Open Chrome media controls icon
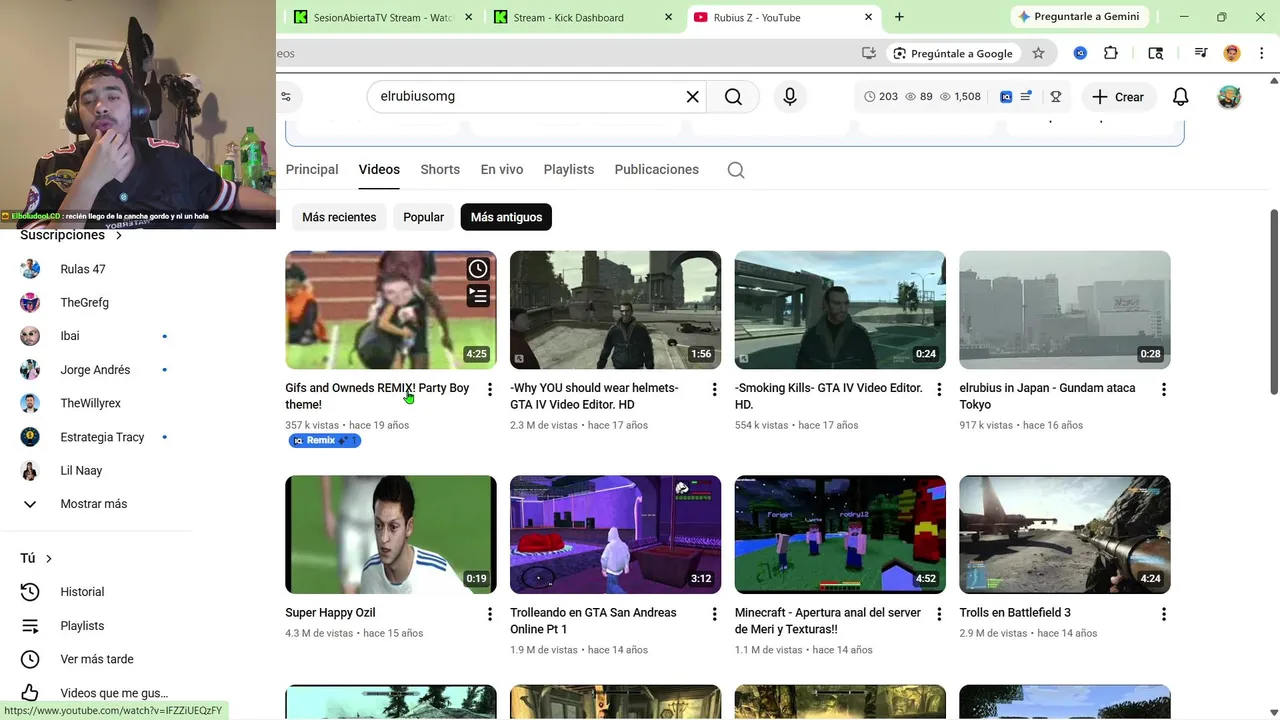This screenshot has height=720, width=1280. (x=1200, y=53)
